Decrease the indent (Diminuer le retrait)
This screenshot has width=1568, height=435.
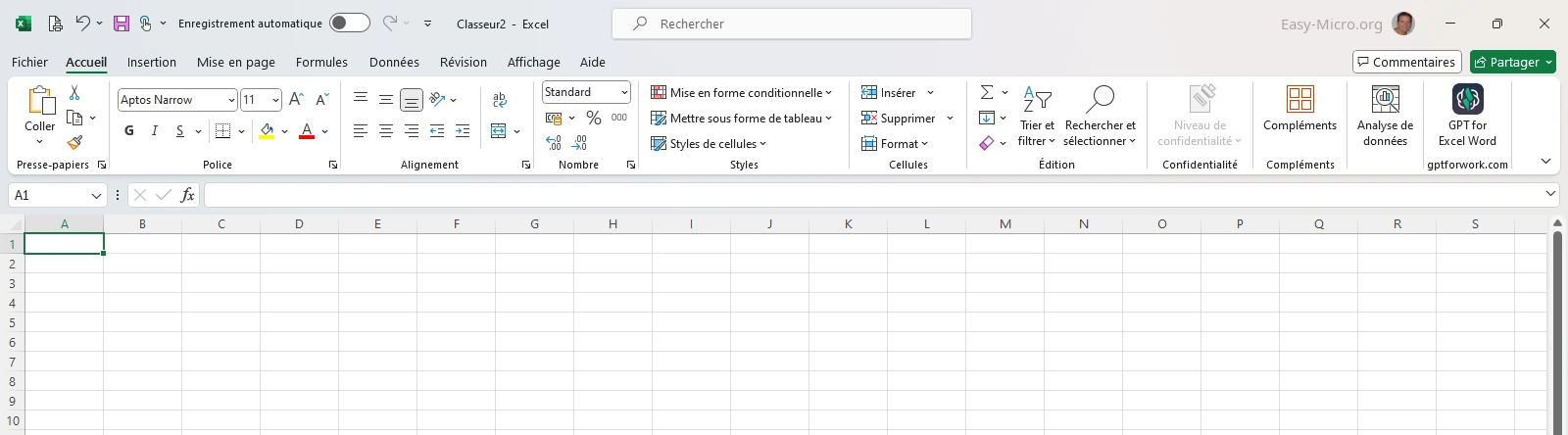tap(437, 131)
